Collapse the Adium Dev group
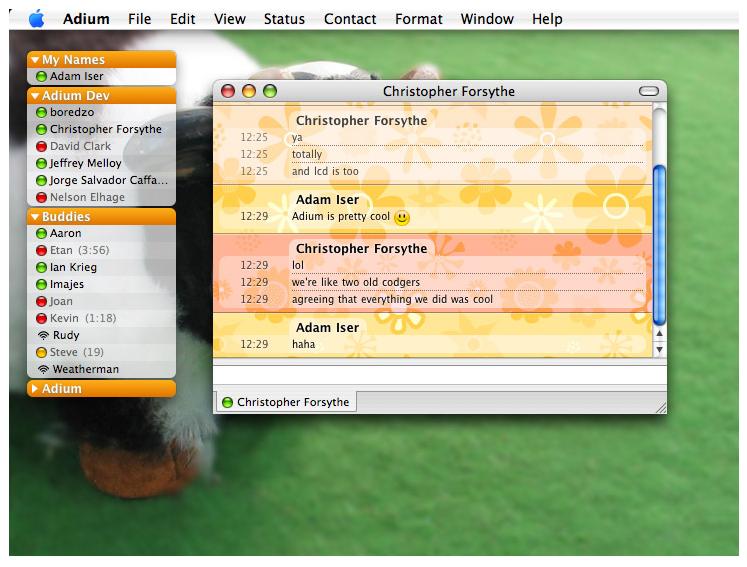The width and height of the screenshot is (747, 567). point(35,96)
